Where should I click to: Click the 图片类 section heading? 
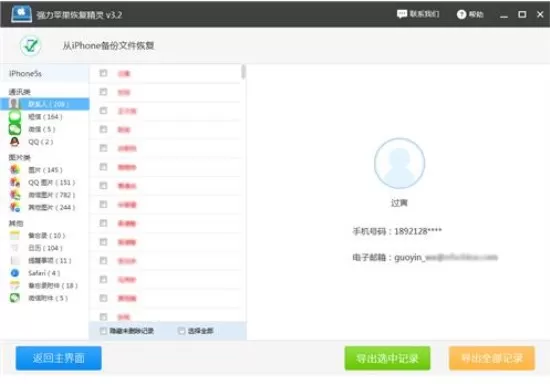pyautogui.click(x=19, y=157)
